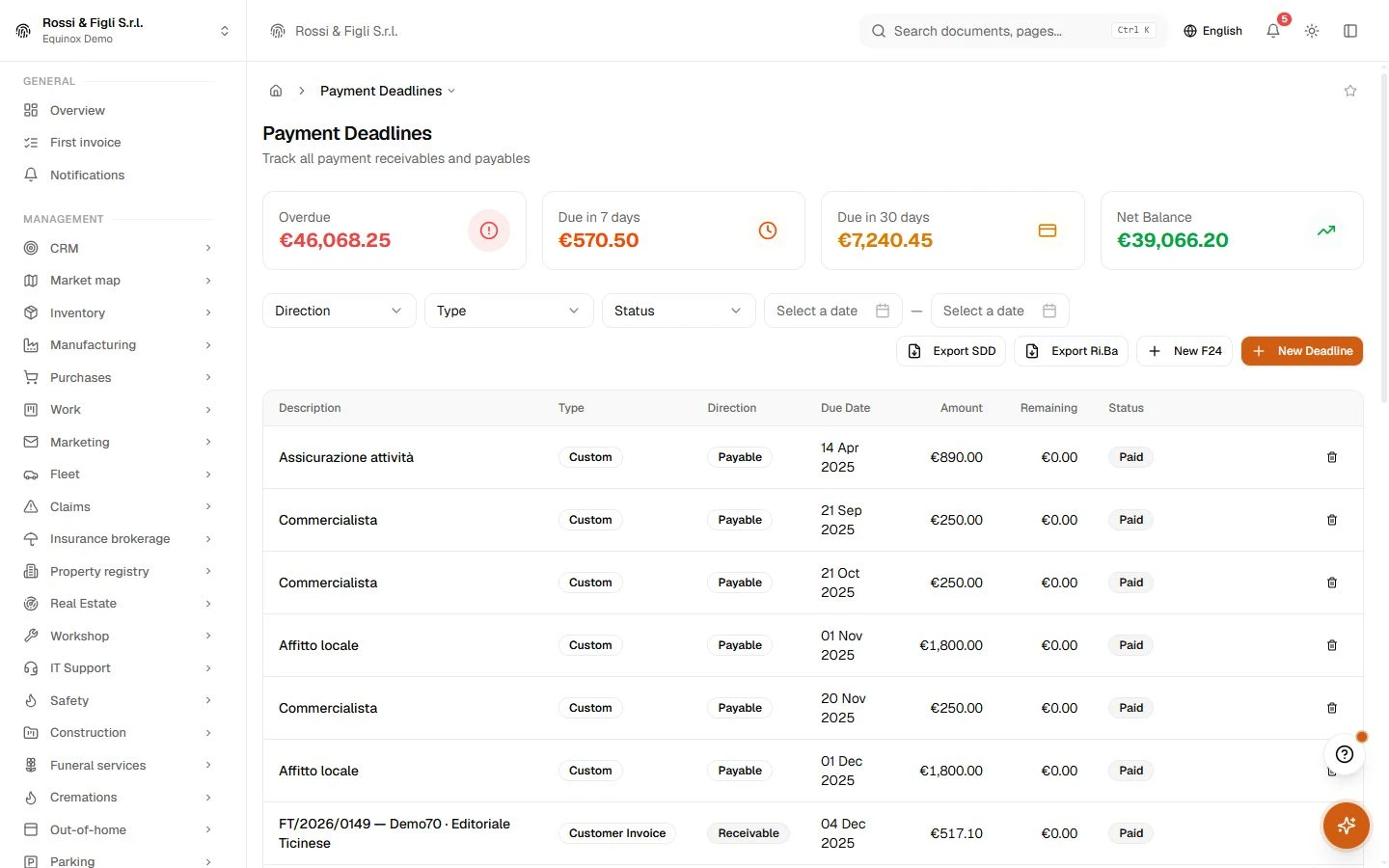Image resolution: width=1389 pixels, height=868 pixels.
Task: Click the Overdue alert icon
Action: [x=489, y=231]
